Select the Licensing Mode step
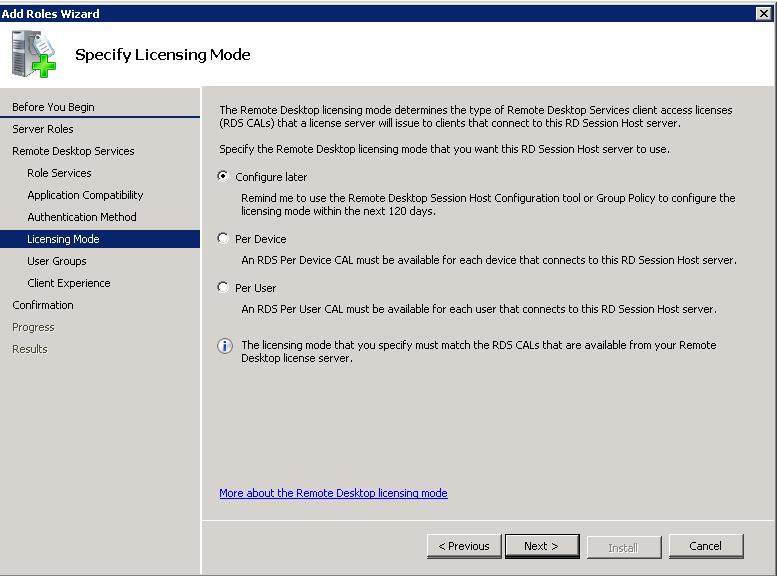Screen dimensions: 777x576 click(x=63, y=239)
